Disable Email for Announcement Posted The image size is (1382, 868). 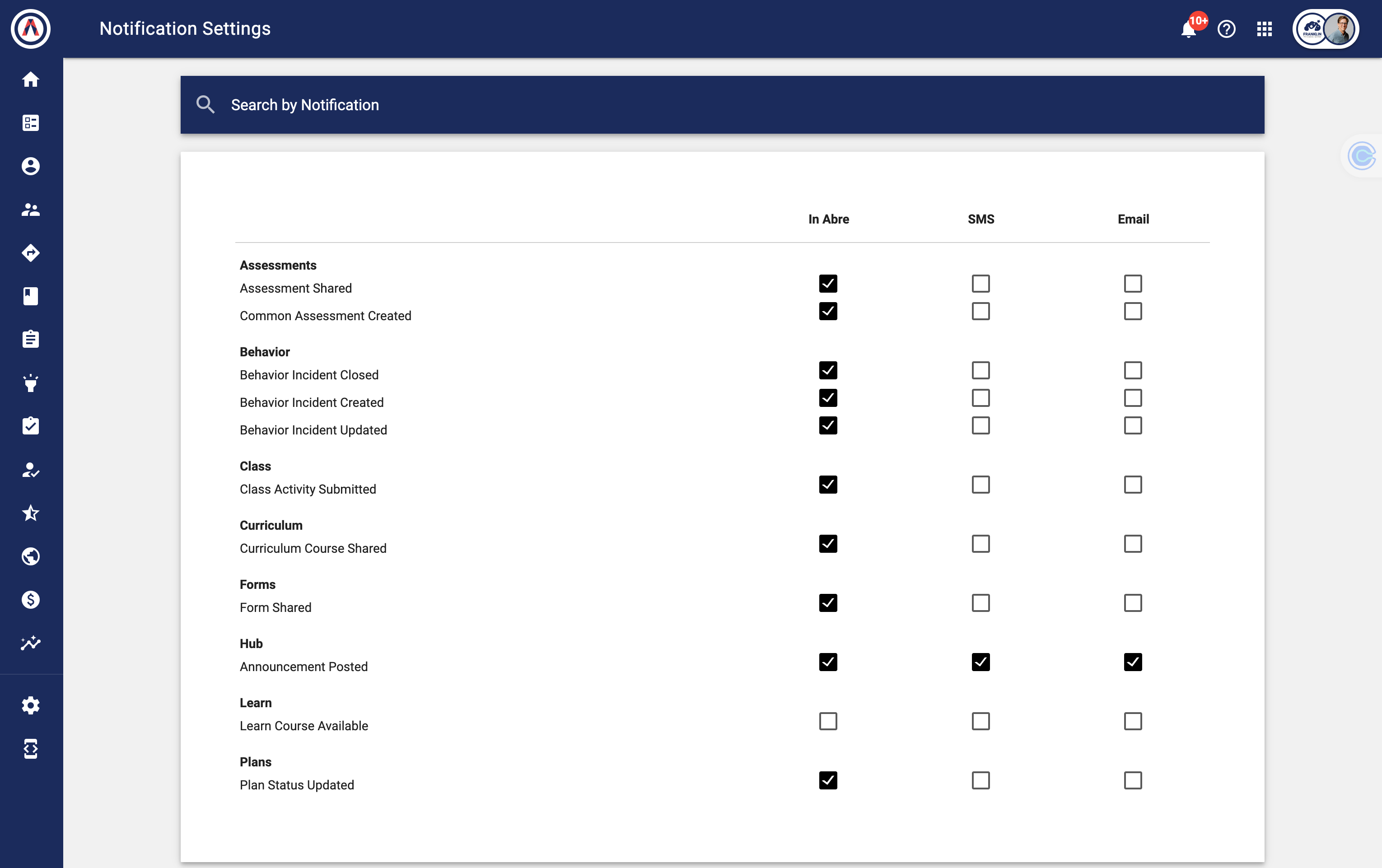tap(1132, 662)
